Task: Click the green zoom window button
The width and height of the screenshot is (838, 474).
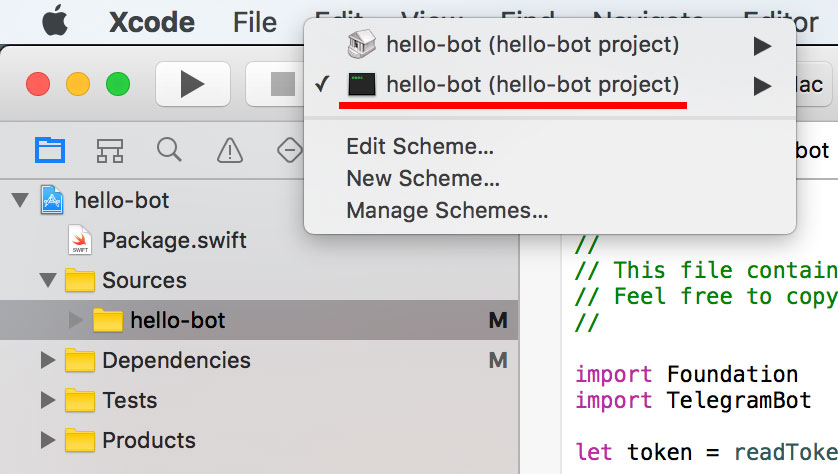Action: 118,84
